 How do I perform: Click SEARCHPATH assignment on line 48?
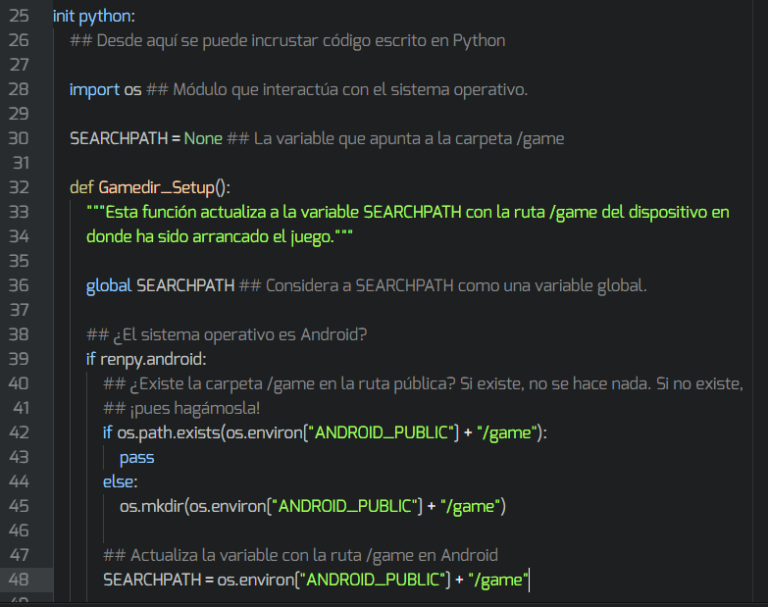[150, 579]
